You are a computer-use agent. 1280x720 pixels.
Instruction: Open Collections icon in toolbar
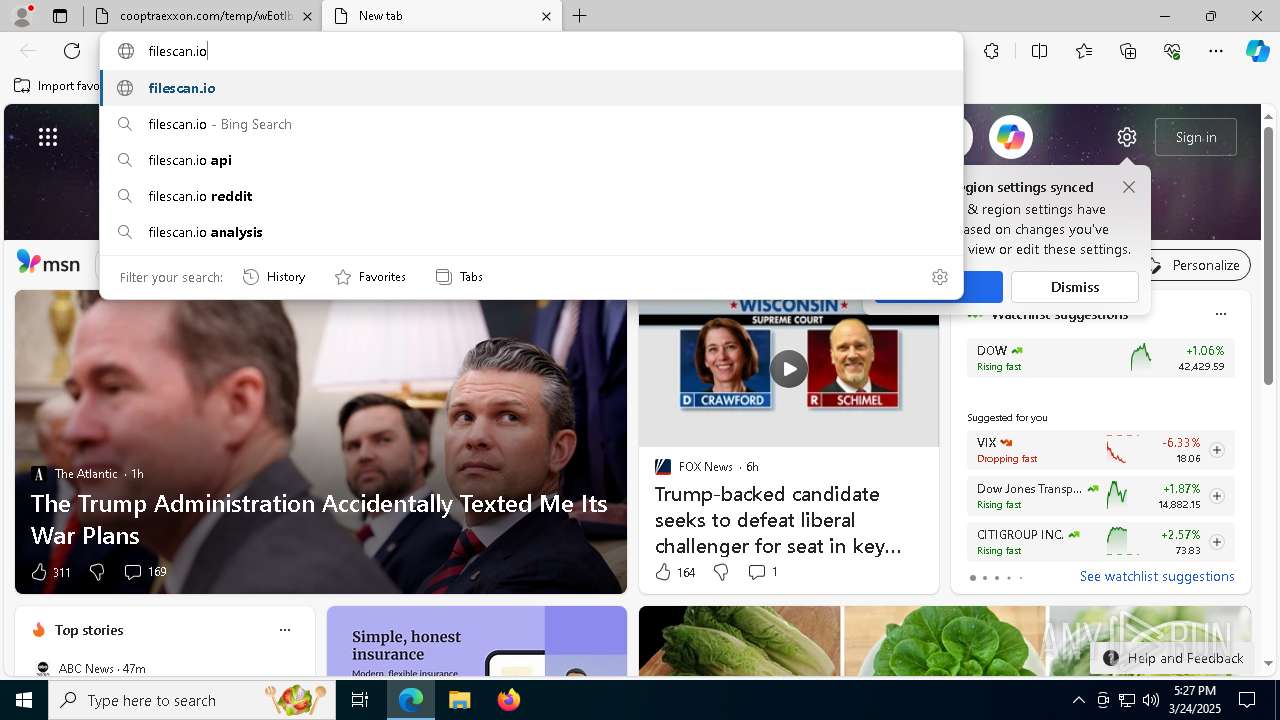(1128, 51)
